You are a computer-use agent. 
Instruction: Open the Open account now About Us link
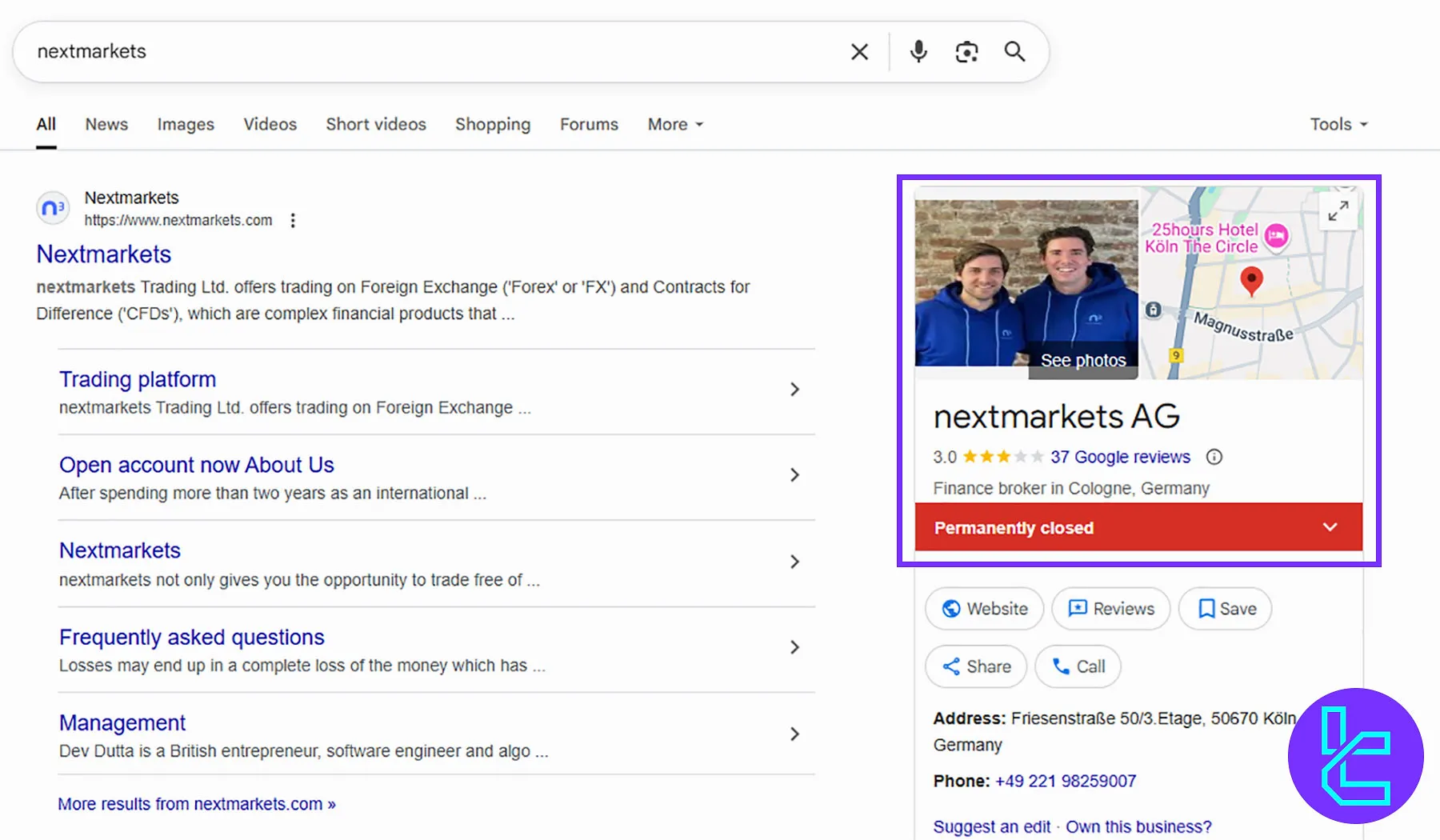(197, 465)
